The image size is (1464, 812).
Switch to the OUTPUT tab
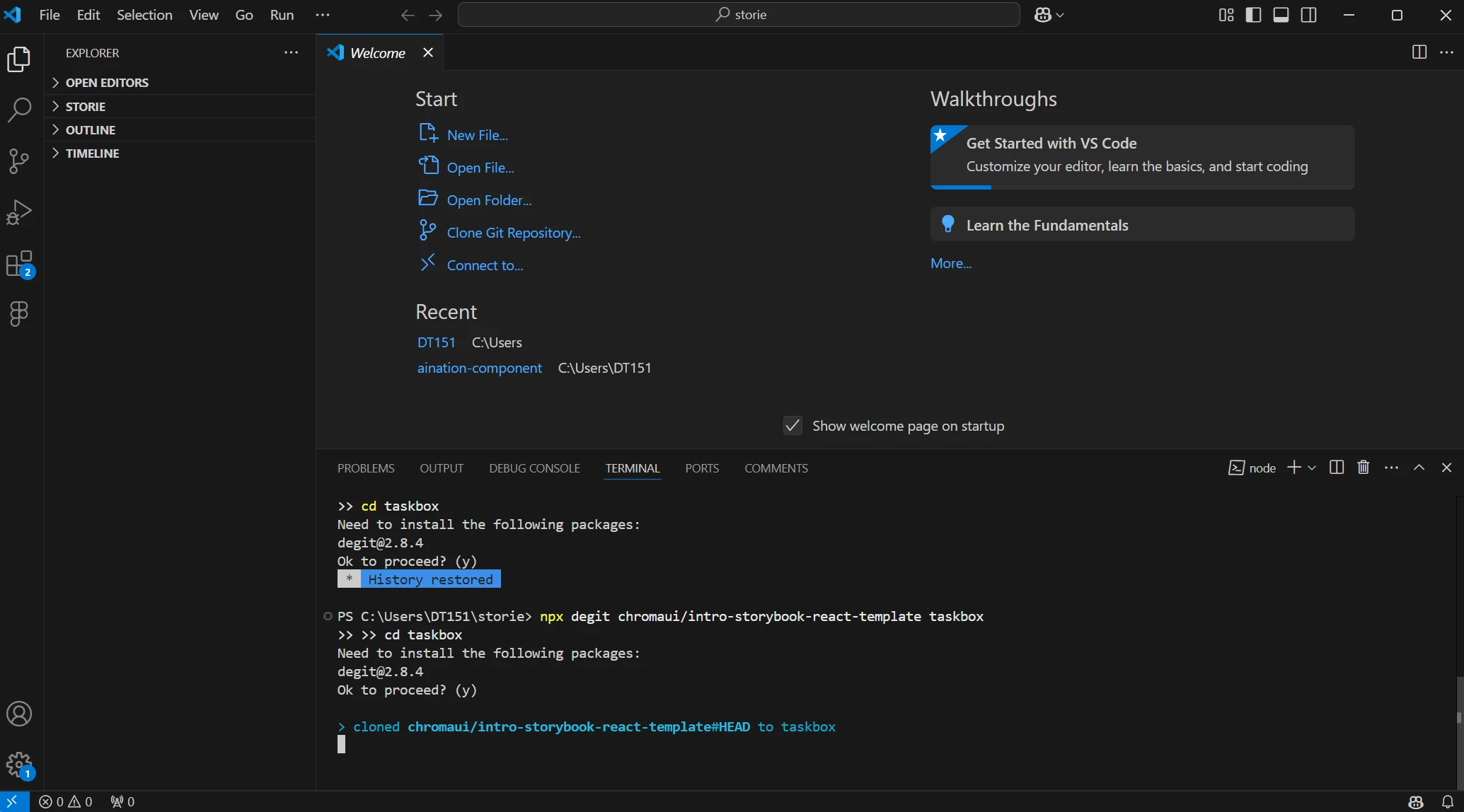point(442,468)
